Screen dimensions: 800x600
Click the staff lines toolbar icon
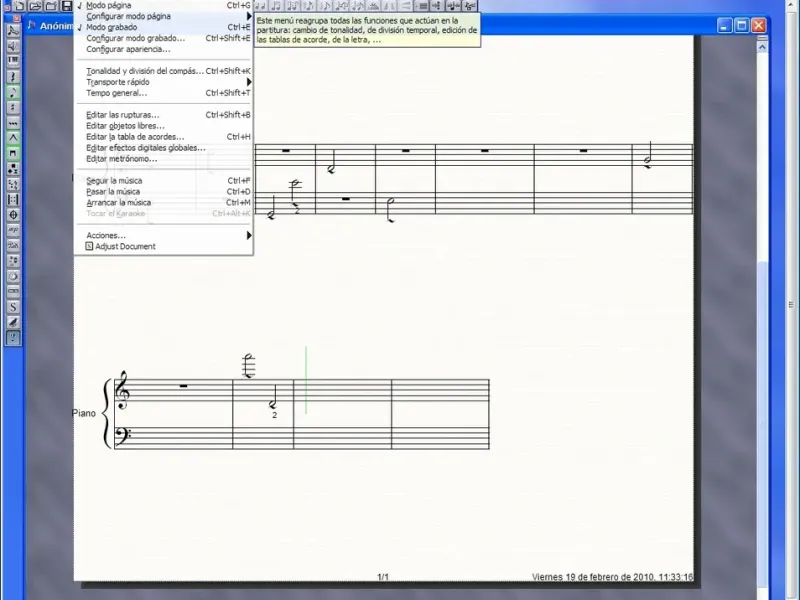(x=421, y=6)
